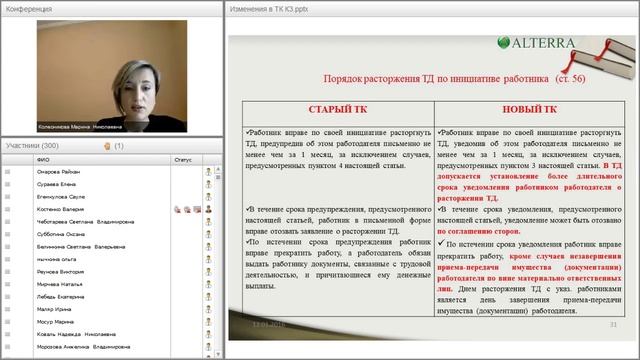Click the red text по соглашению сторон
Screen dimensions: 640x360
click(x=478, y=231)
